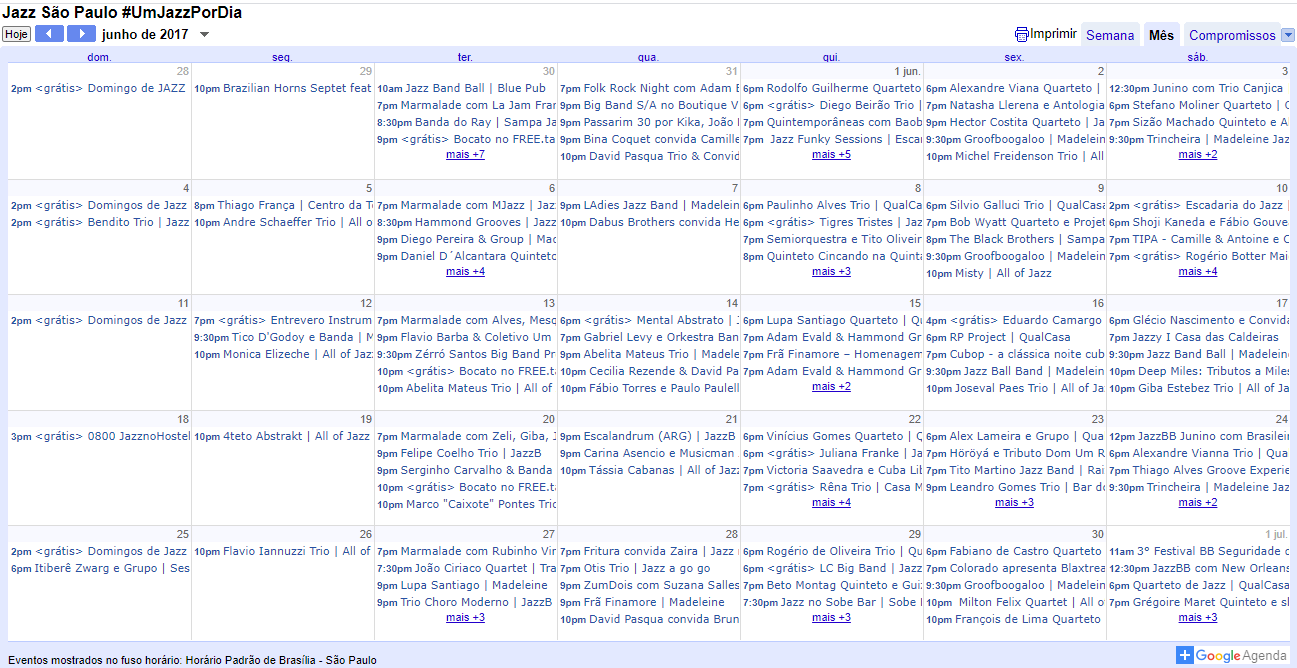Expand 'mais +3' on July 1
Viewport: 1297px width, 668px height.
pyautogui.click(x=1198, y=618)
